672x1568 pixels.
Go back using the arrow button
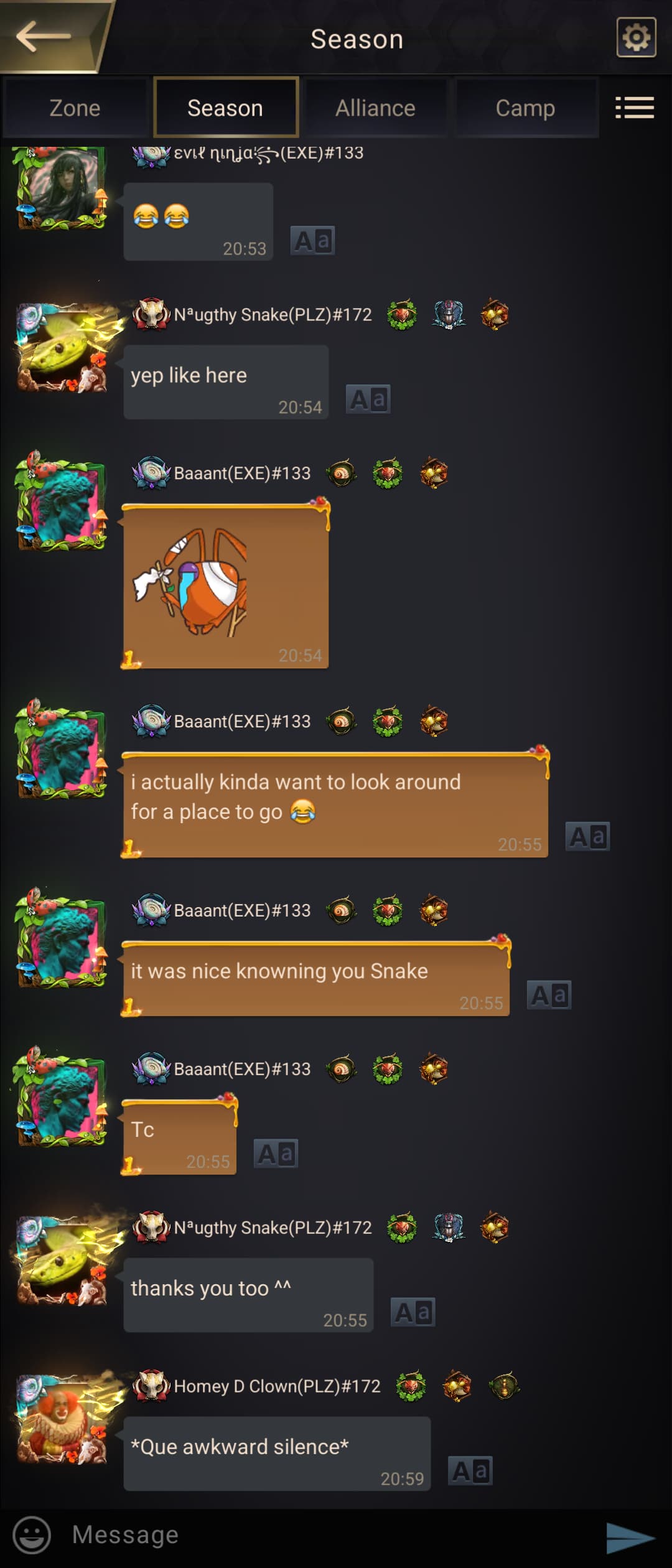(x=44, y=36)
